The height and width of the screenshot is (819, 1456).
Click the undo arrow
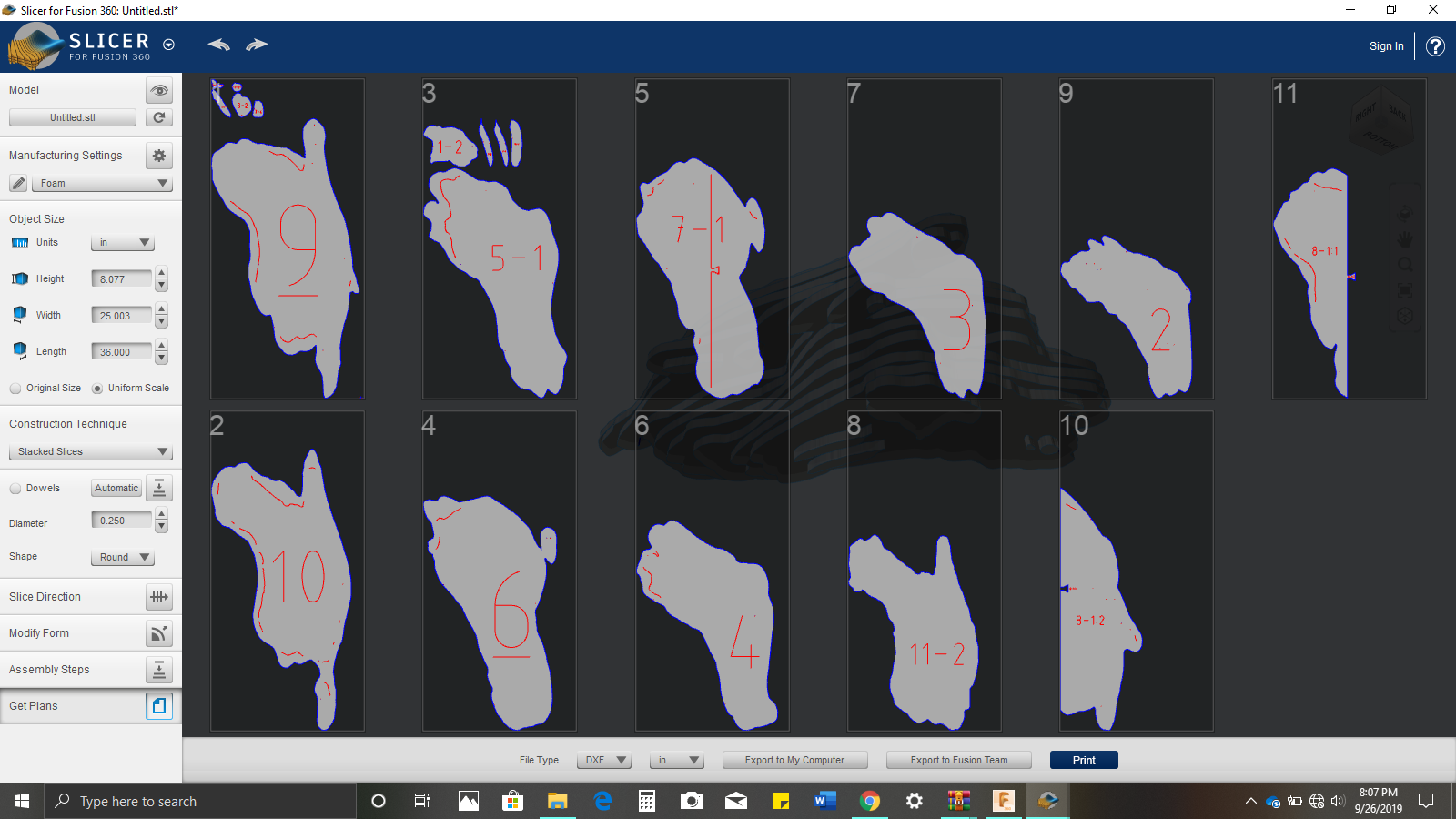tap(218, 45)
